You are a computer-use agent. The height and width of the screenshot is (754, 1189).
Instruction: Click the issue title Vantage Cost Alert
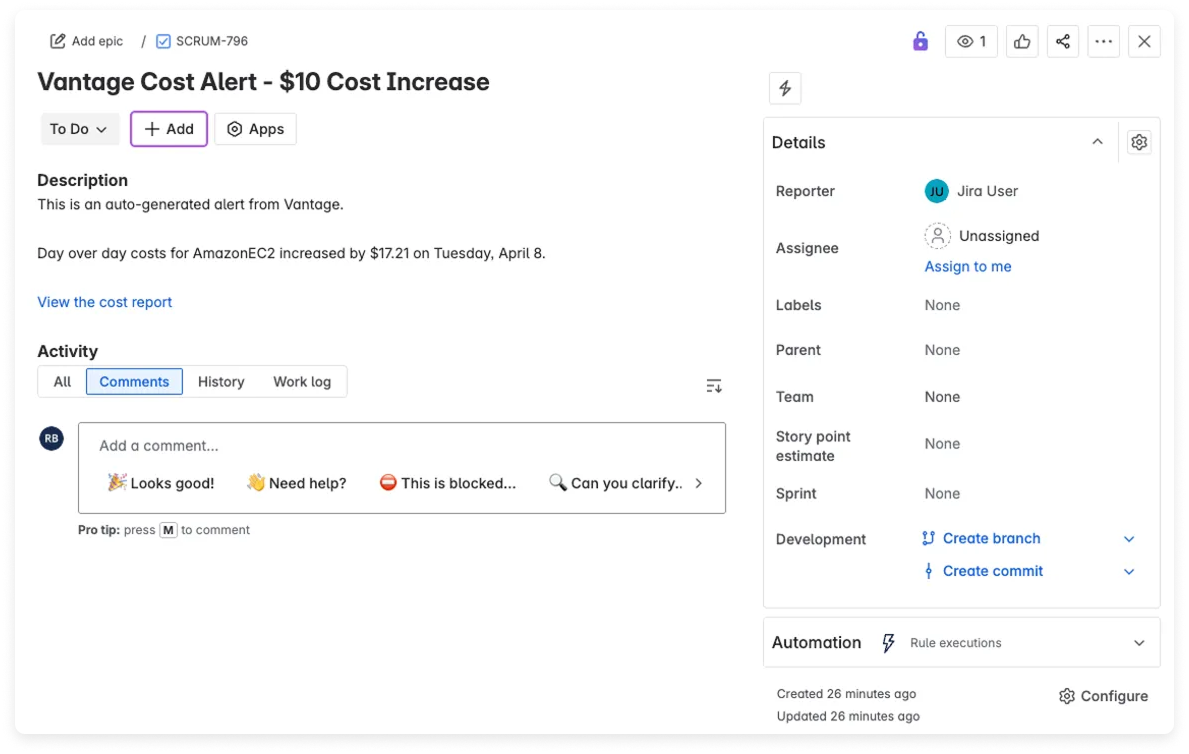pos(263,82)
